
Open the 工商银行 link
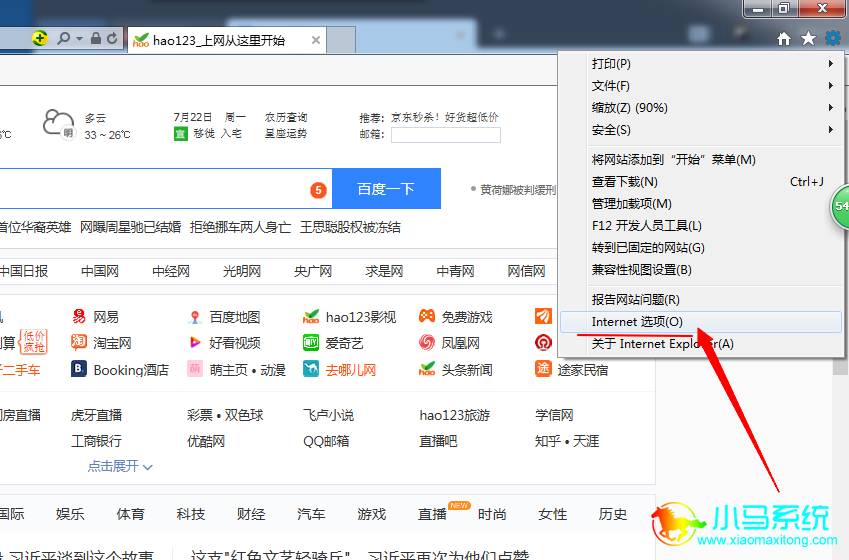click(x=96, y=441)
